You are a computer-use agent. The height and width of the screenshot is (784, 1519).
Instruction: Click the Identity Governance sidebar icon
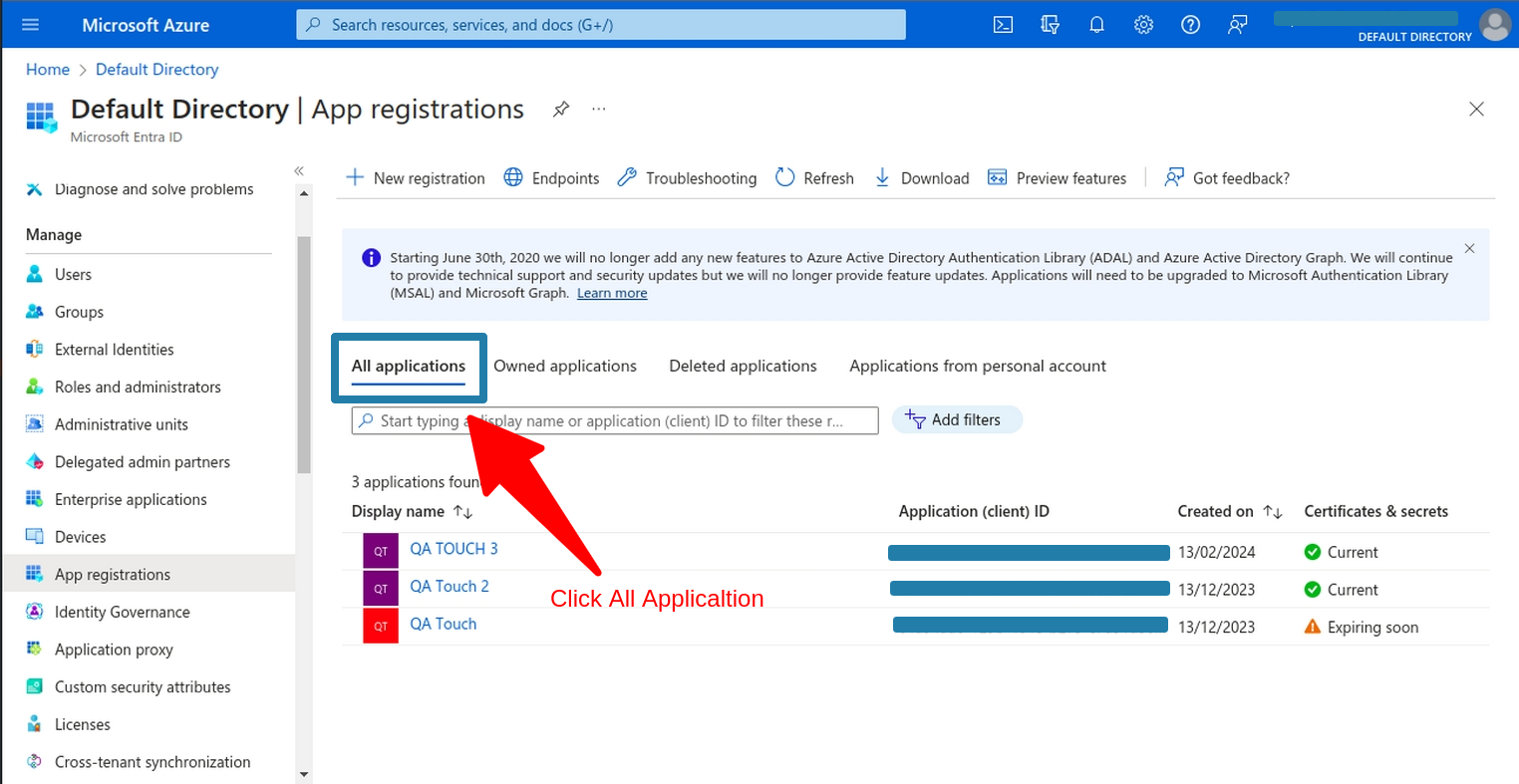[x=35, y=612]
